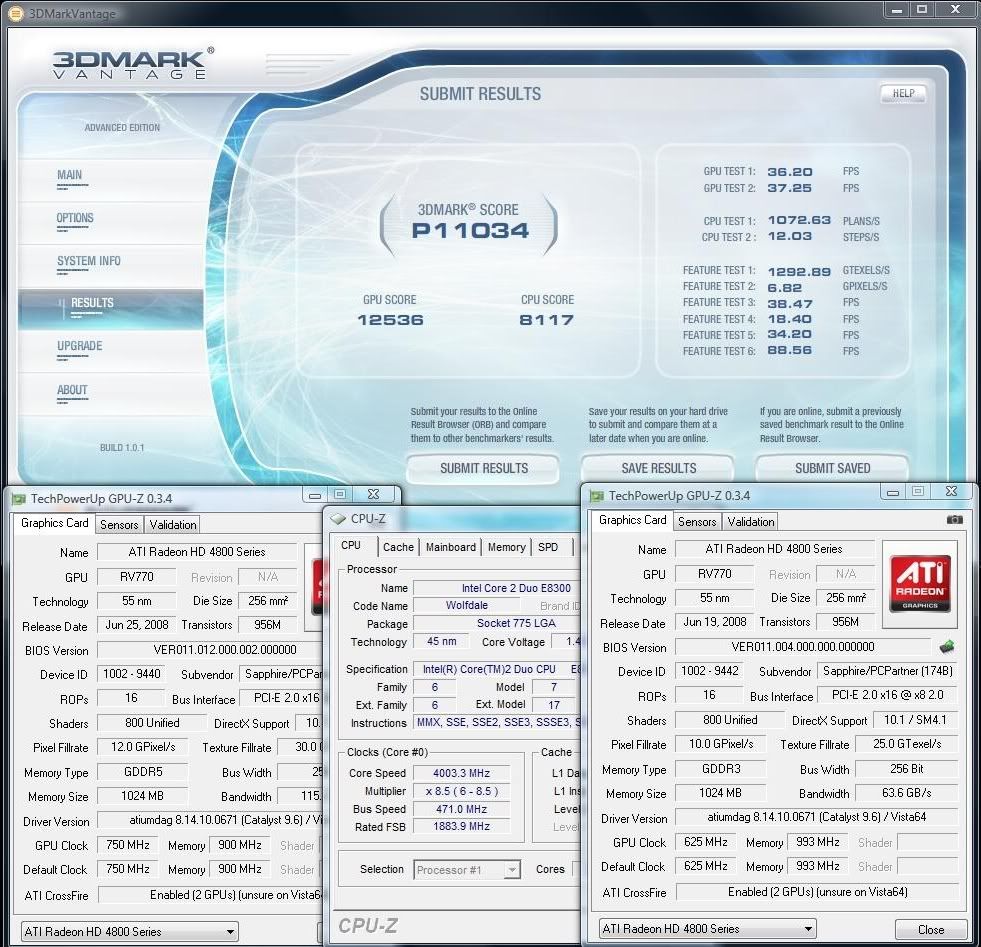The image size is (981, 947).
Task: Click BIOS Version field in right GPU-Z
Action: tap(803, 647)
